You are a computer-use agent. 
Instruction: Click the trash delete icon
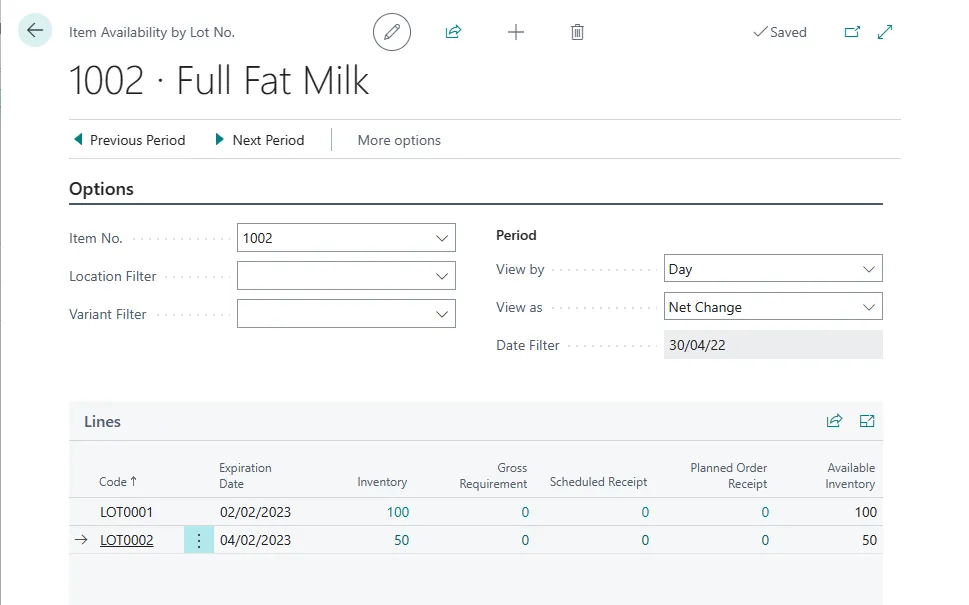point(577,32)
